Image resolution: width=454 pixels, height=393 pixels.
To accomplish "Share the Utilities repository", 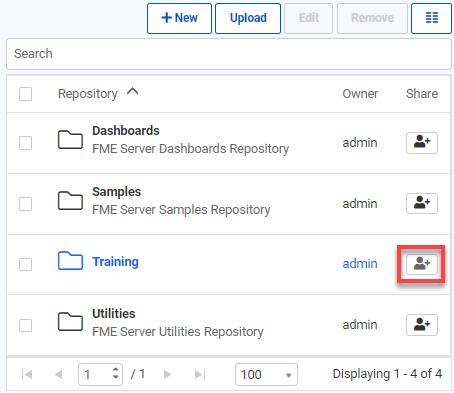I will click(422, 325).
